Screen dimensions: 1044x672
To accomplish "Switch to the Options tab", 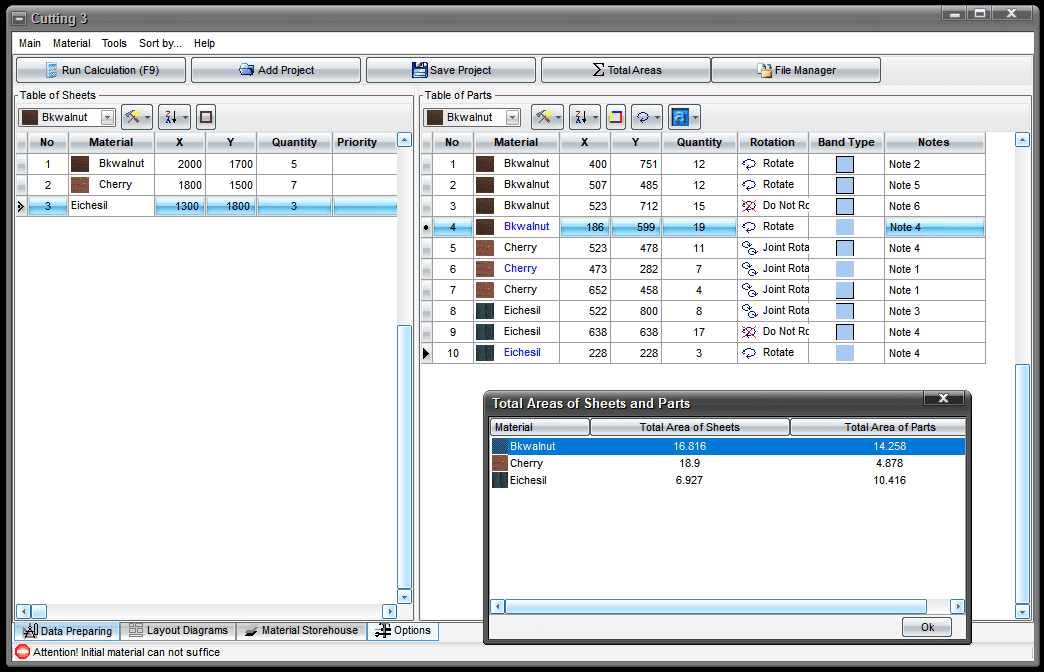I will (x=403, y=630).
